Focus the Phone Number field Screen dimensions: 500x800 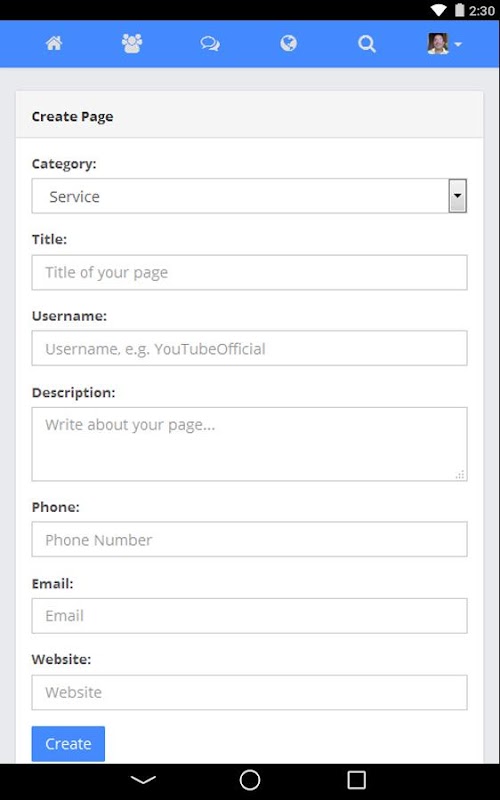point(249,539)
